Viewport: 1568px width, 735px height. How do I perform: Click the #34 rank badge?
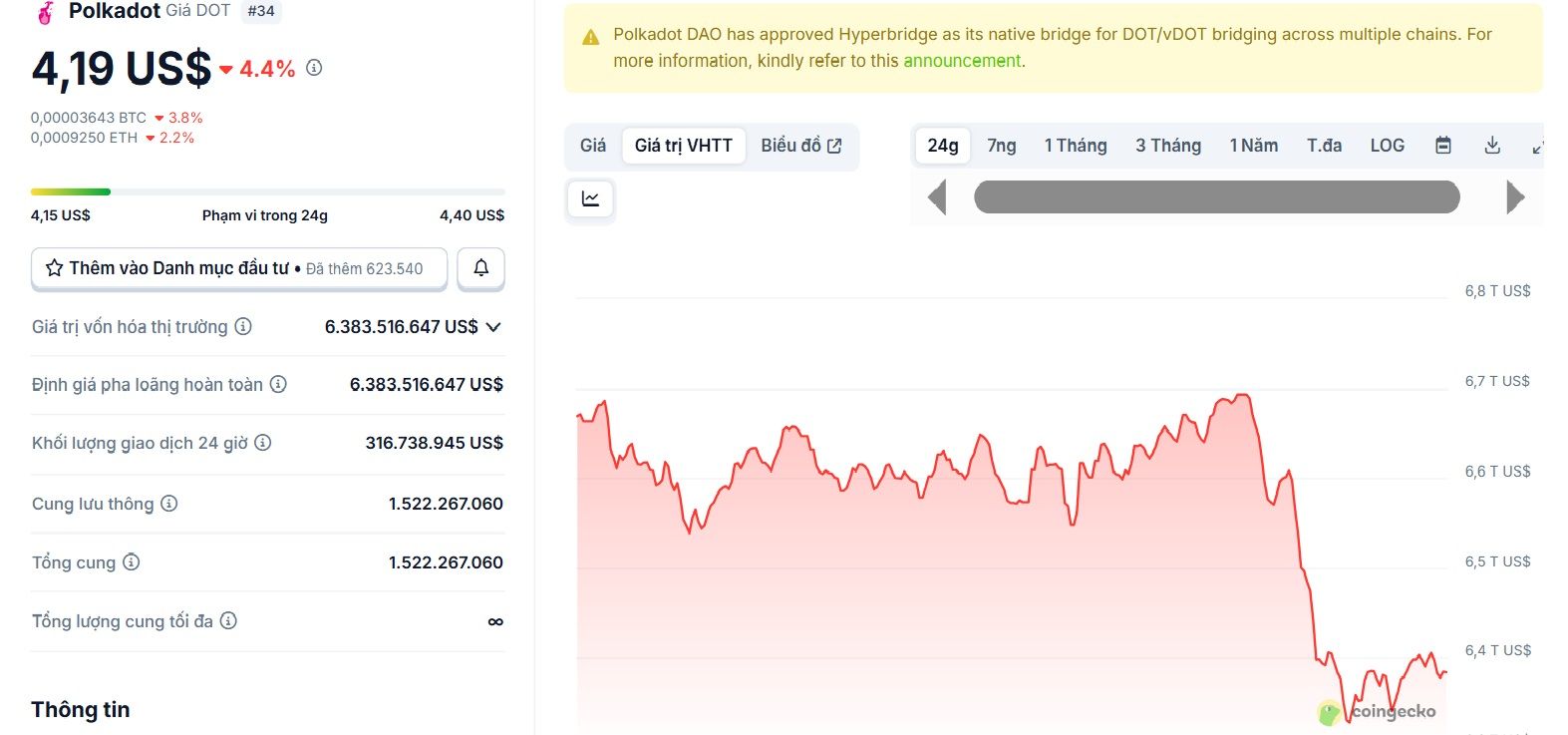(261, 11)
